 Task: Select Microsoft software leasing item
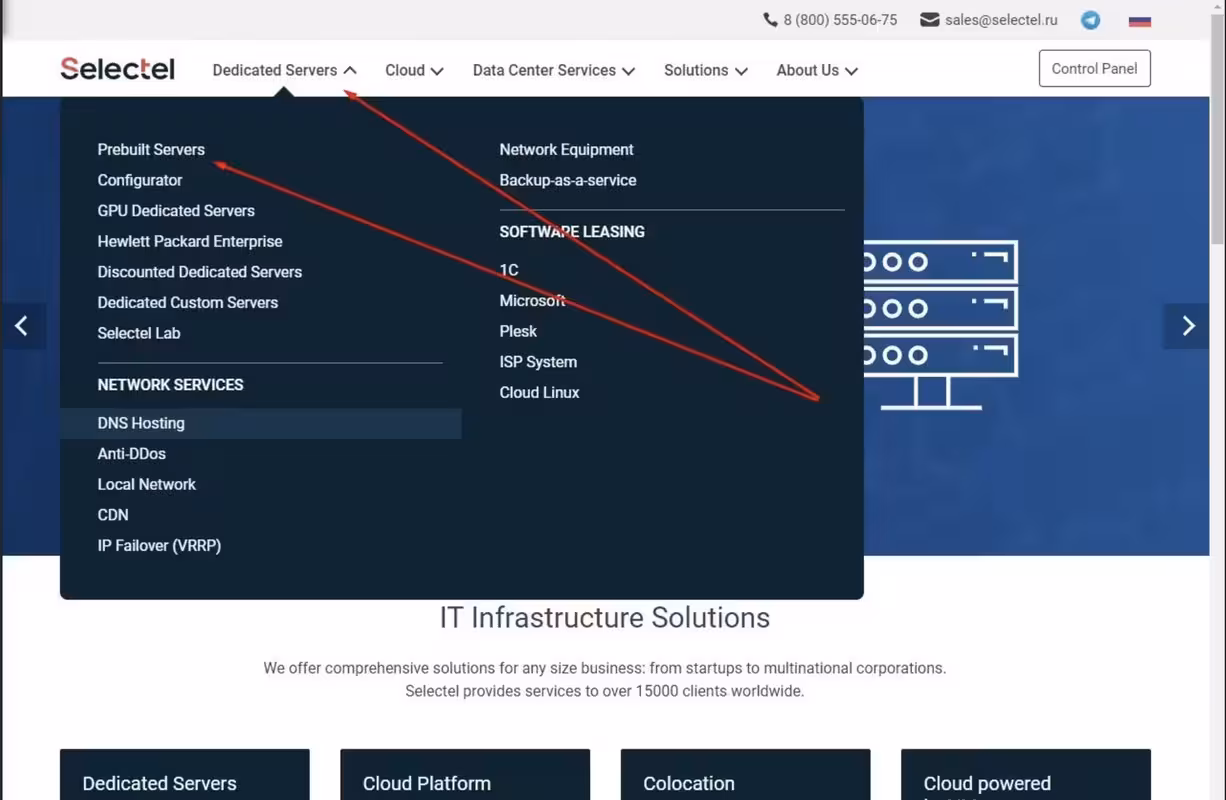(x=532, y=301)
